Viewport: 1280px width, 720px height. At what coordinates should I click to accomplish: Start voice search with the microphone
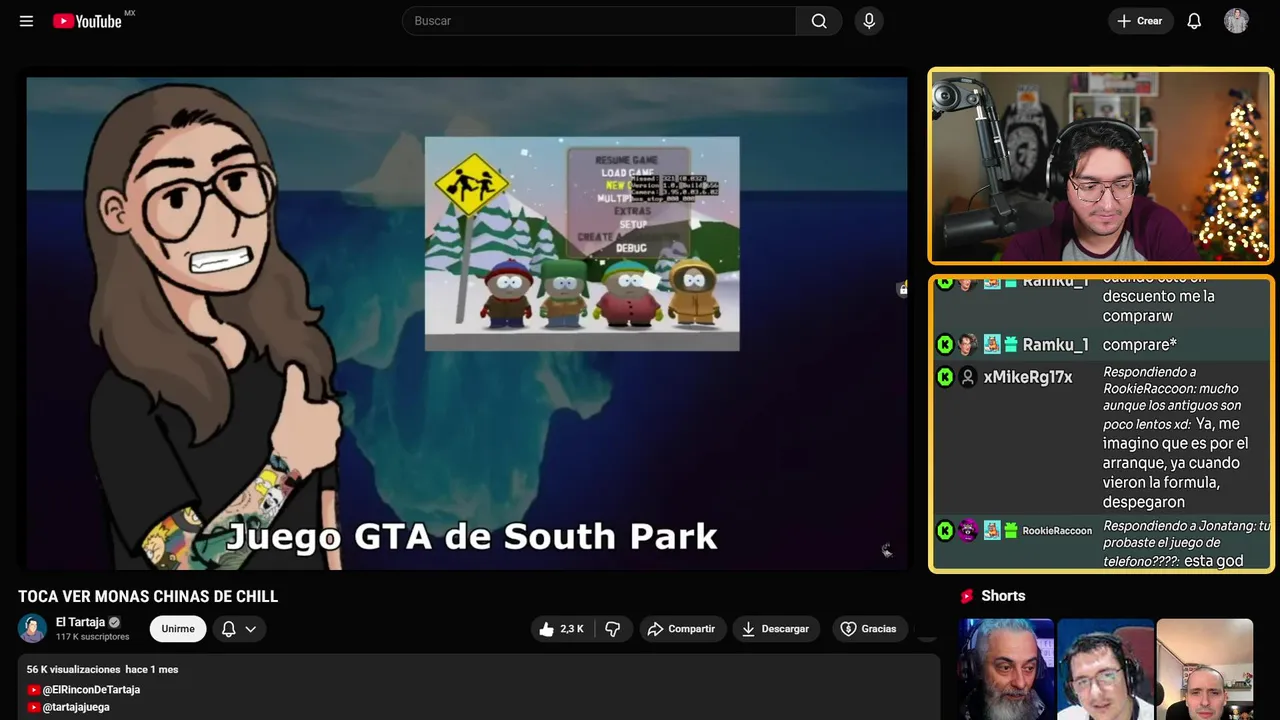click(869, 21)
